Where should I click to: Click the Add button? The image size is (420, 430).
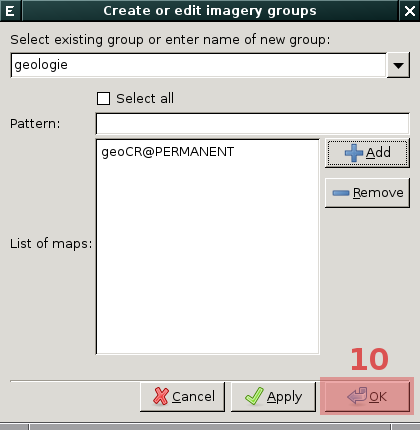367,153
